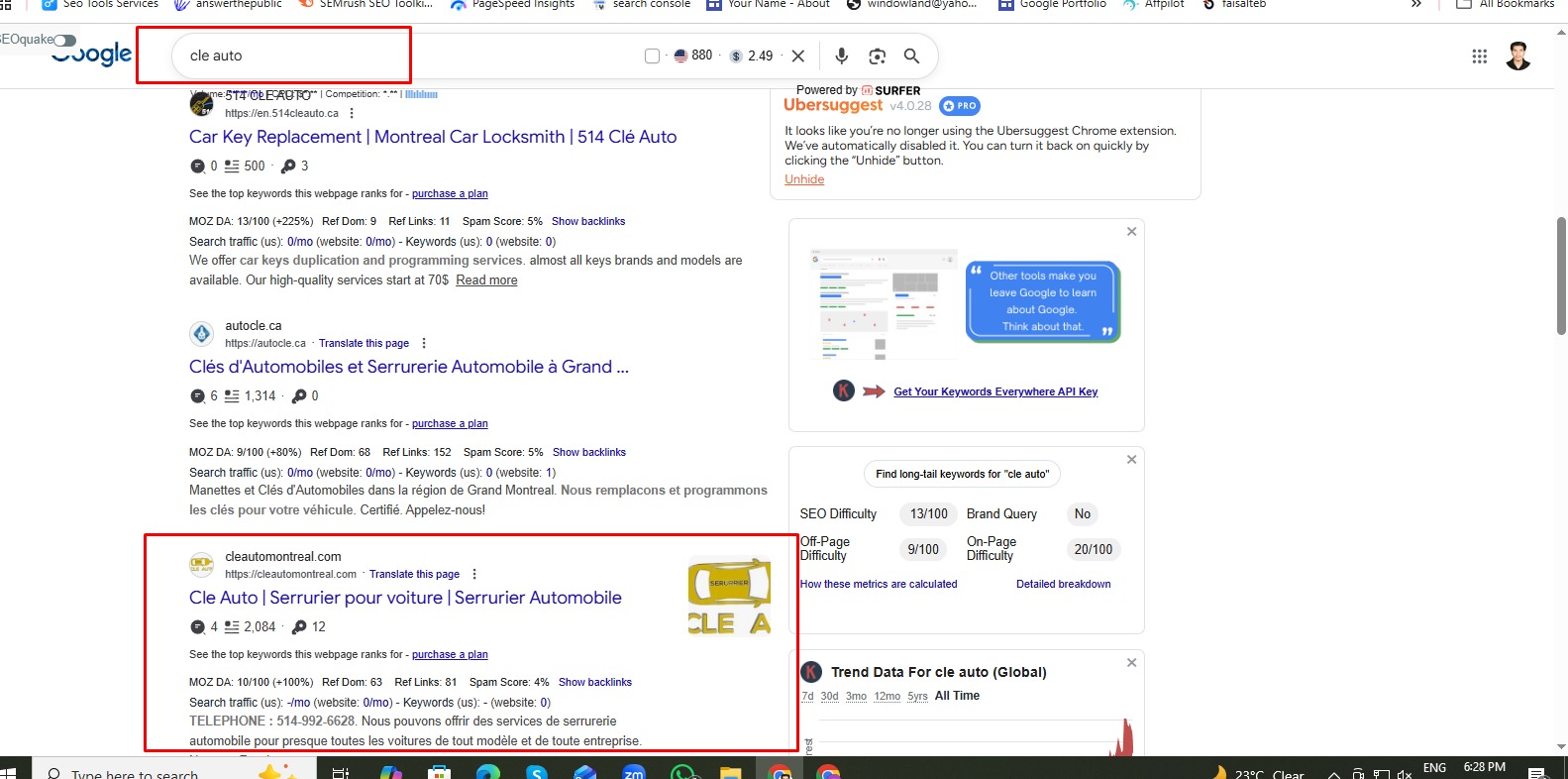Click "purchase a plan" under the autocle.ca result

tap(450, 424)
